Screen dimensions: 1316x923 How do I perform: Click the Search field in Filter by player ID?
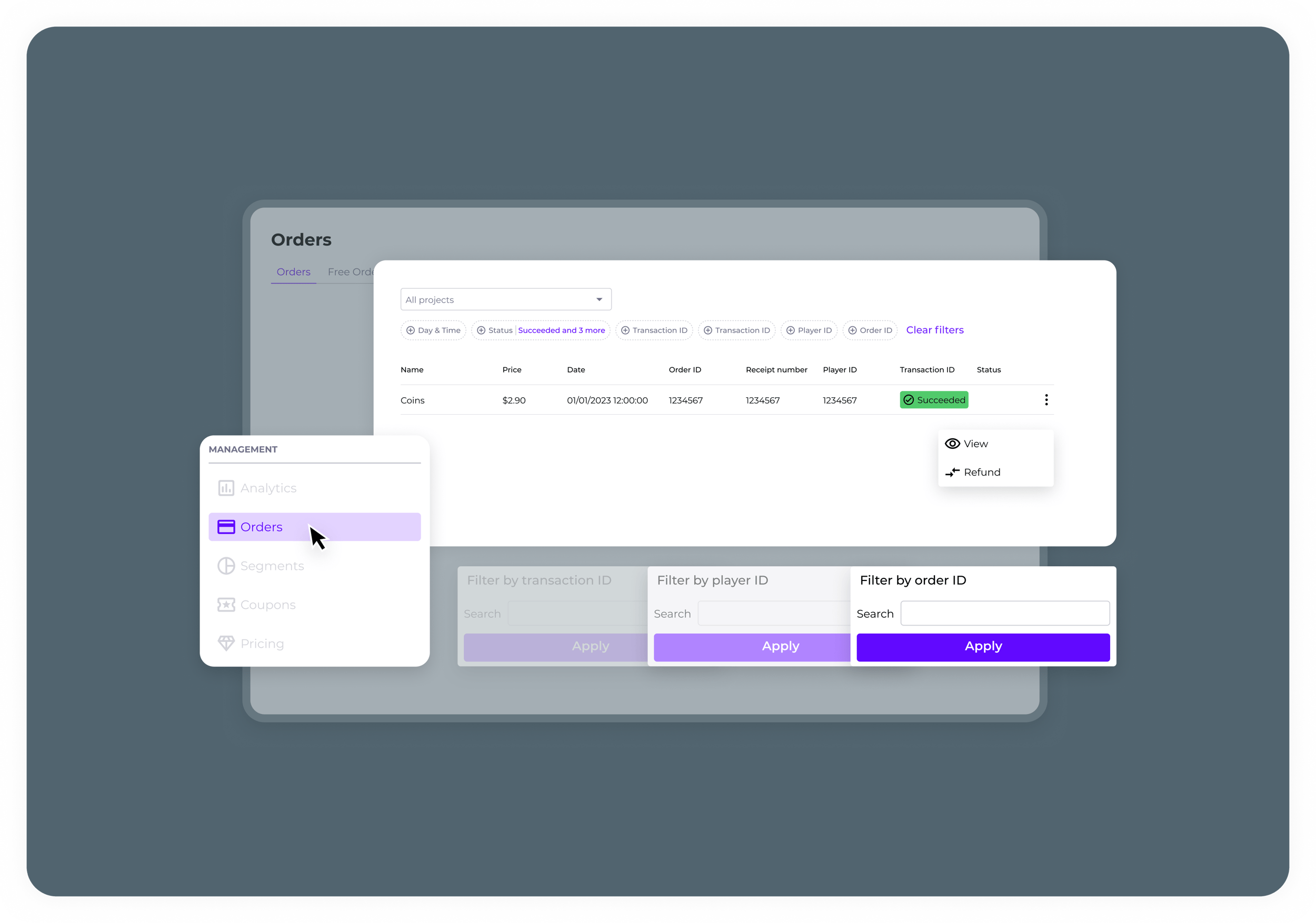(x=774, y=614)
